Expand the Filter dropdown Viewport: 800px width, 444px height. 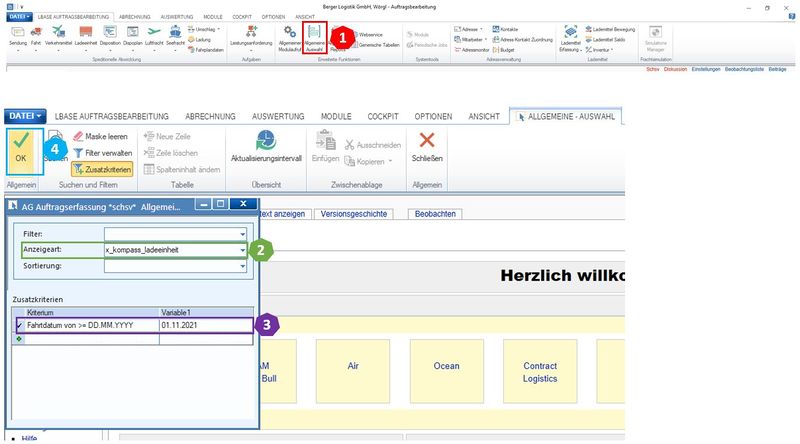pyautogui.click(x=242, y=234)
